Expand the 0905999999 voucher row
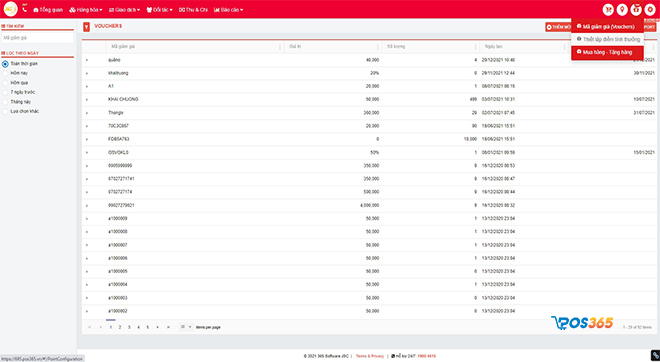 pyautogui.click(x=87, y=166)
